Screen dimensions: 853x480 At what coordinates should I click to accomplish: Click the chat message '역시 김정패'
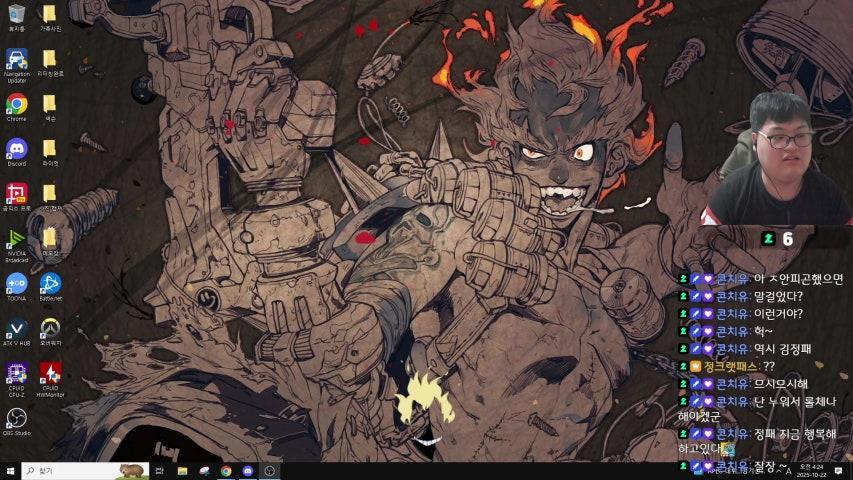[782, 349]
